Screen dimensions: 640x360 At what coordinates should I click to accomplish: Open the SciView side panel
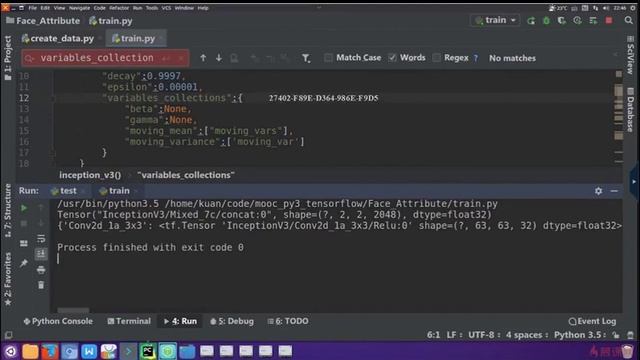(631, 55)
